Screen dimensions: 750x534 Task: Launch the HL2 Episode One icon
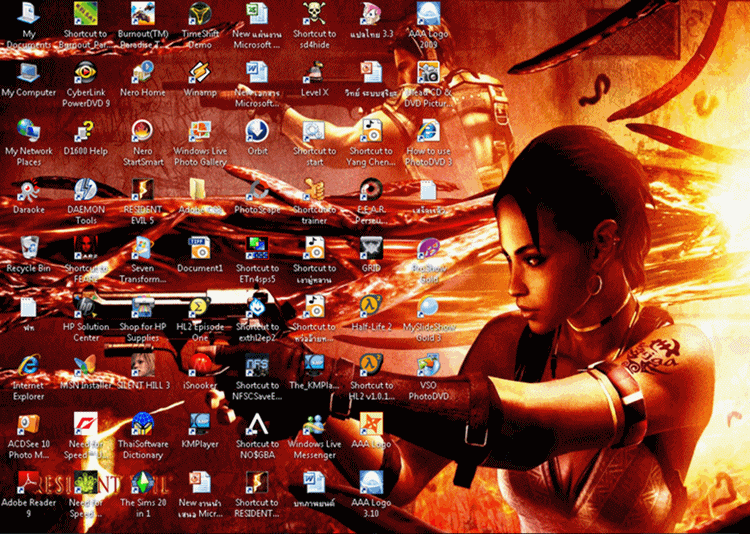tap(200, 307)
